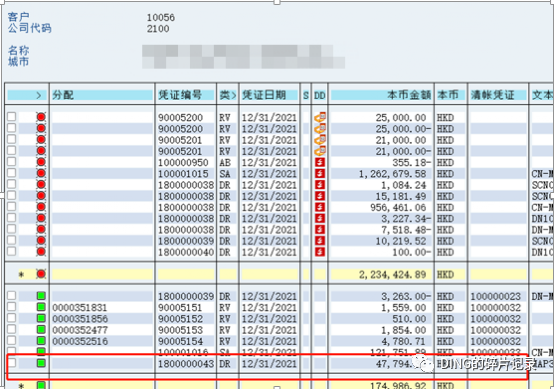Viewport: 554px width, 389px height.
Task: Click document type AB cell
Action: (x=225, y=163)
